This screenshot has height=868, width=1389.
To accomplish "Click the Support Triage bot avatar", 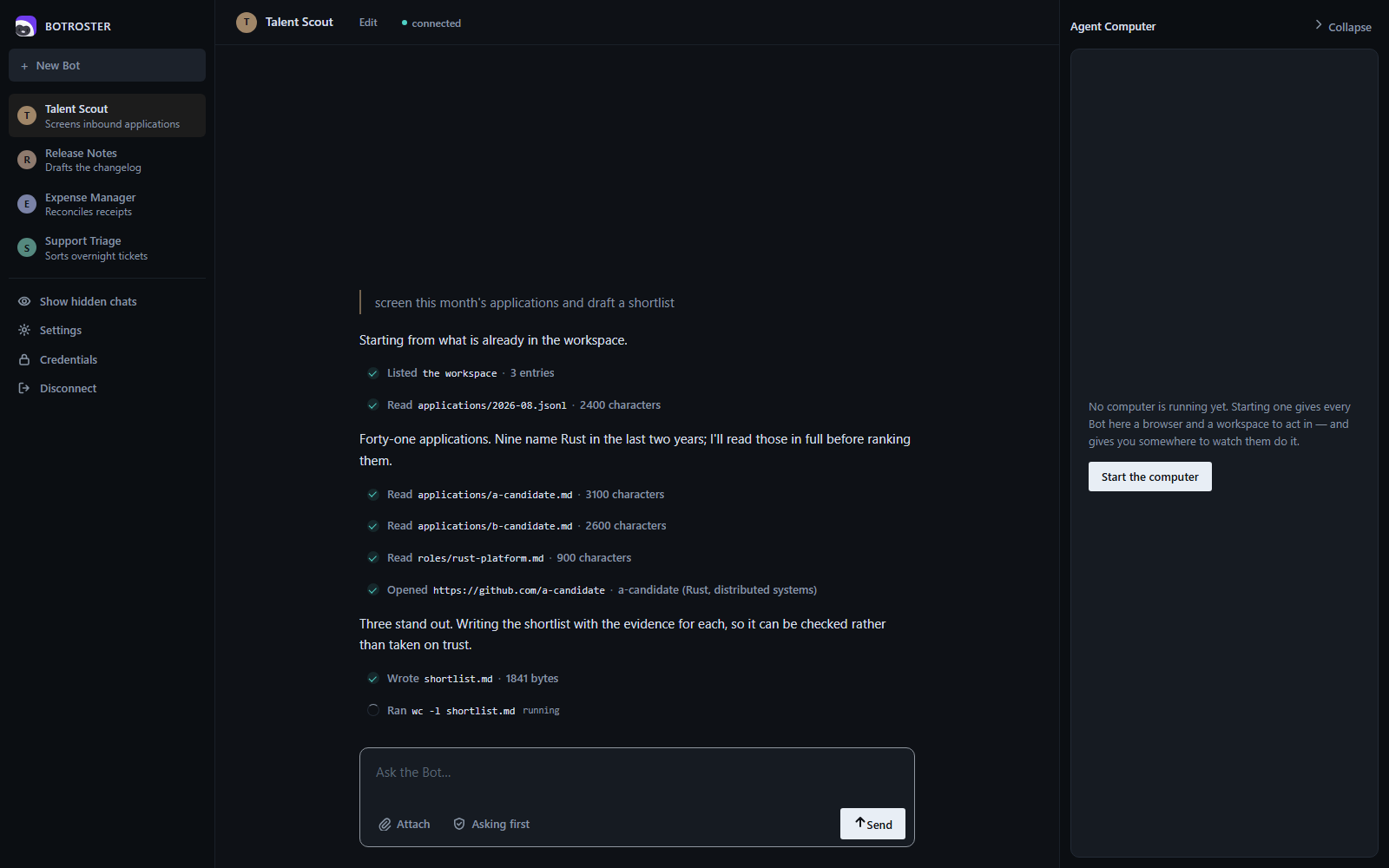I will tap(27, 247).
